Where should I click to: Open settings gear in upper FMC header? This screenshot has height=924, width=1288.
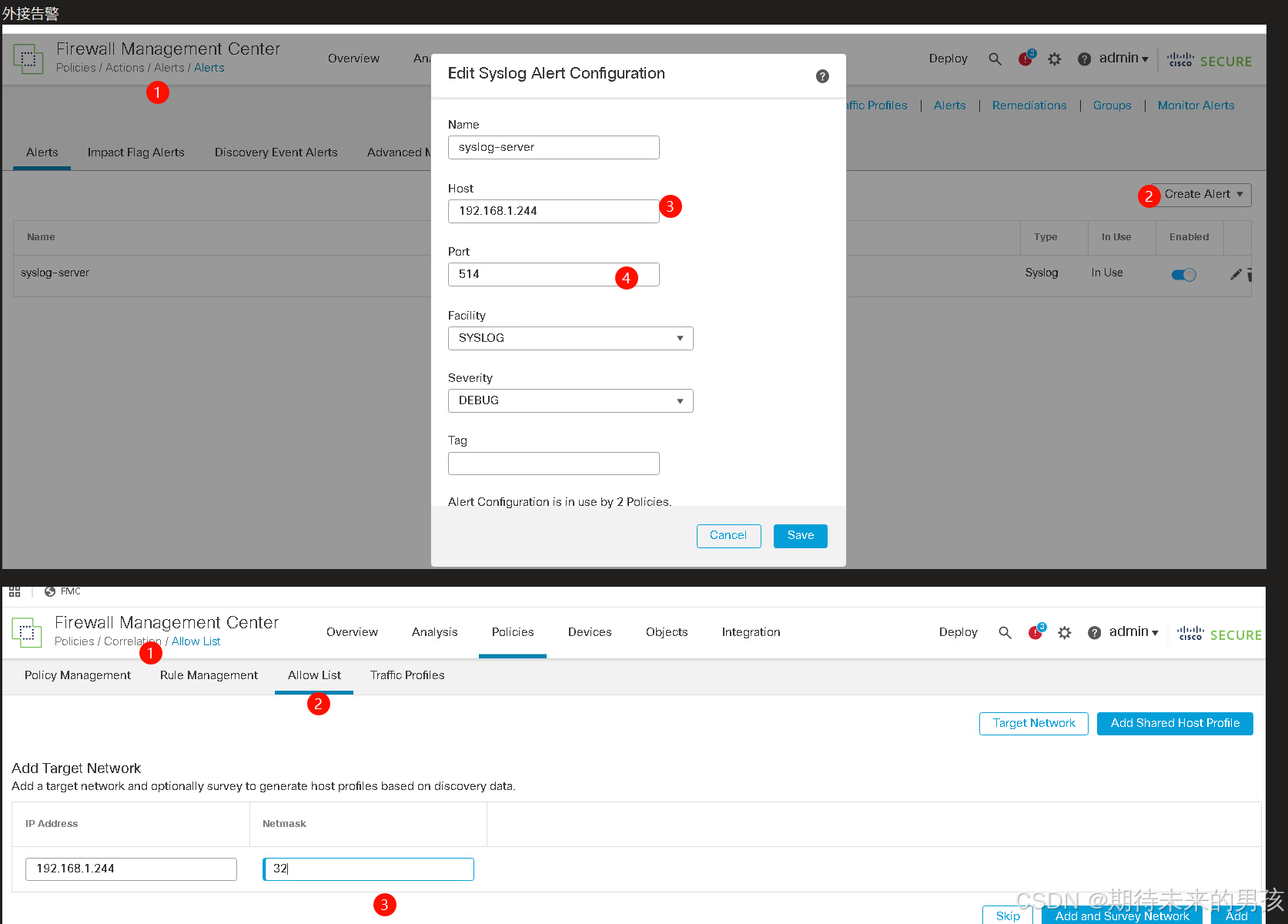(x=1055, y=59)
